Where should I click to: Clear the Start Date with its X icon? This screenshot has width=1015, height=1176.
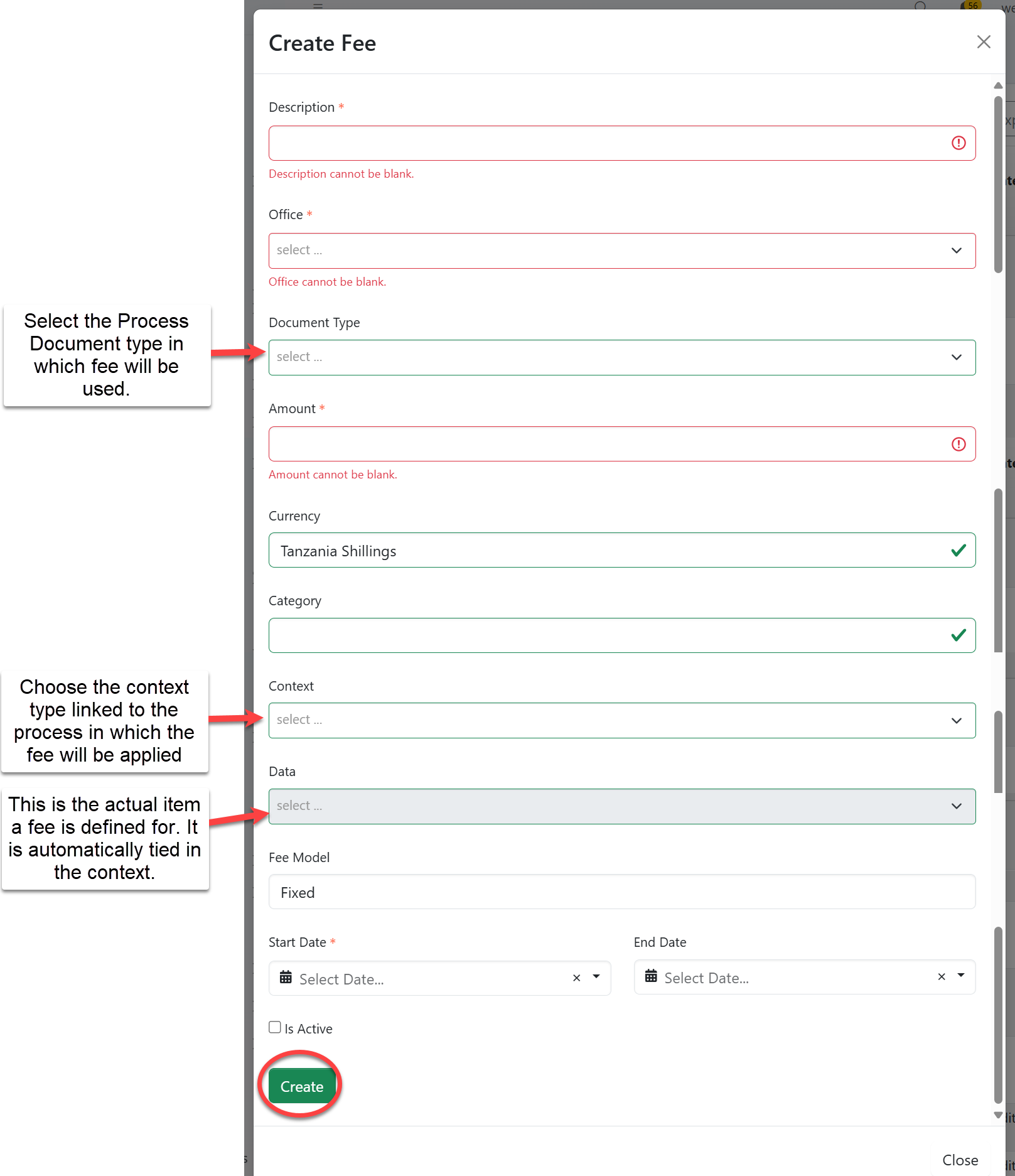point(576,978)
